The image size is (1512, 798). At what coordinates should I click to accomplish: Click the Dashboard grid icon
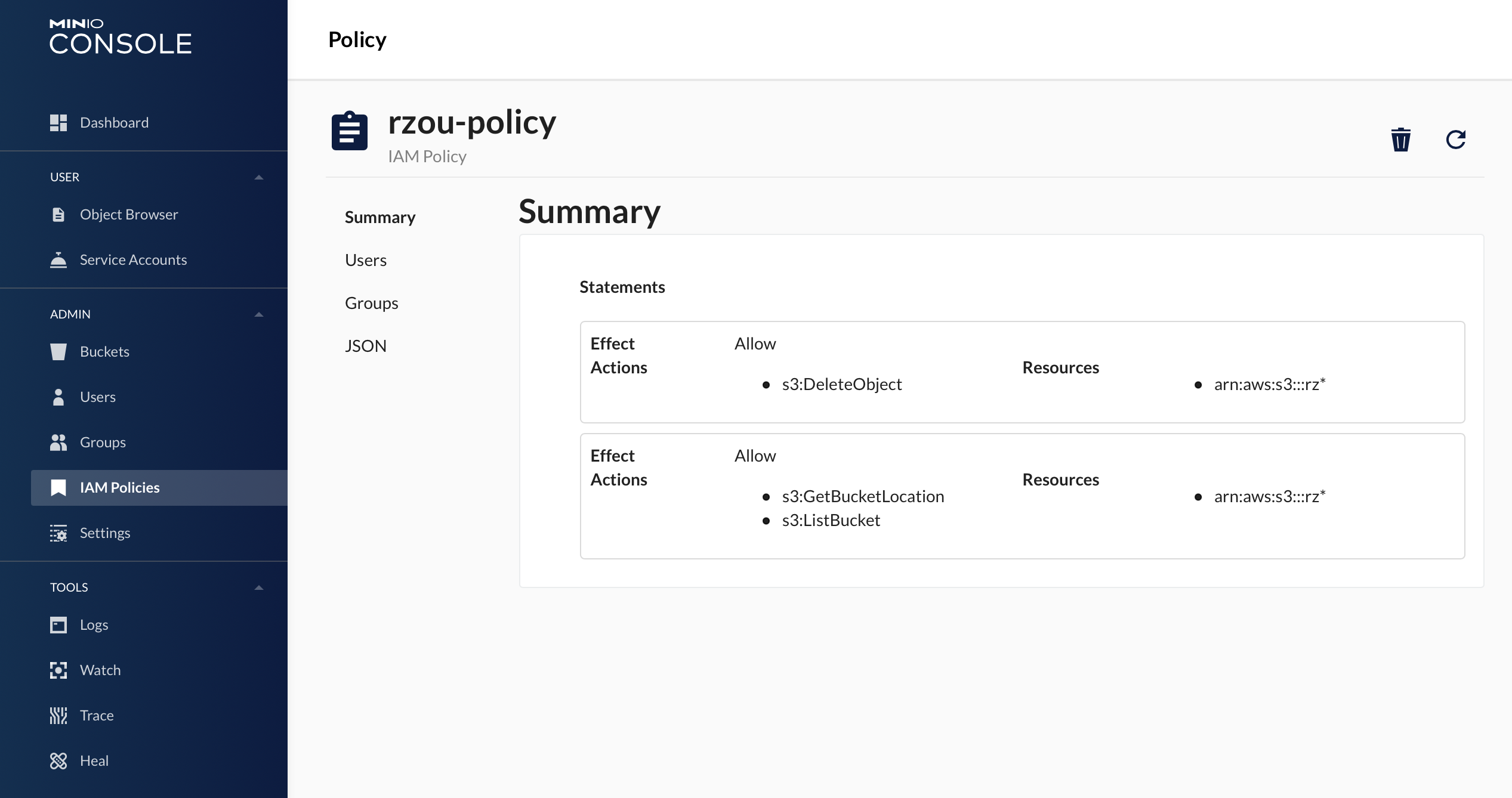[58, 123]
